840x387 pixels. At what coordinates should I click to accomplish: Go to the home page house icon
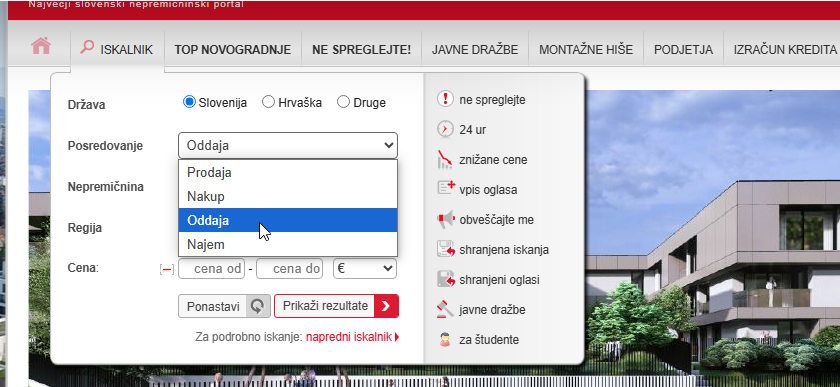pyautogui.click(x=41, y=46)
